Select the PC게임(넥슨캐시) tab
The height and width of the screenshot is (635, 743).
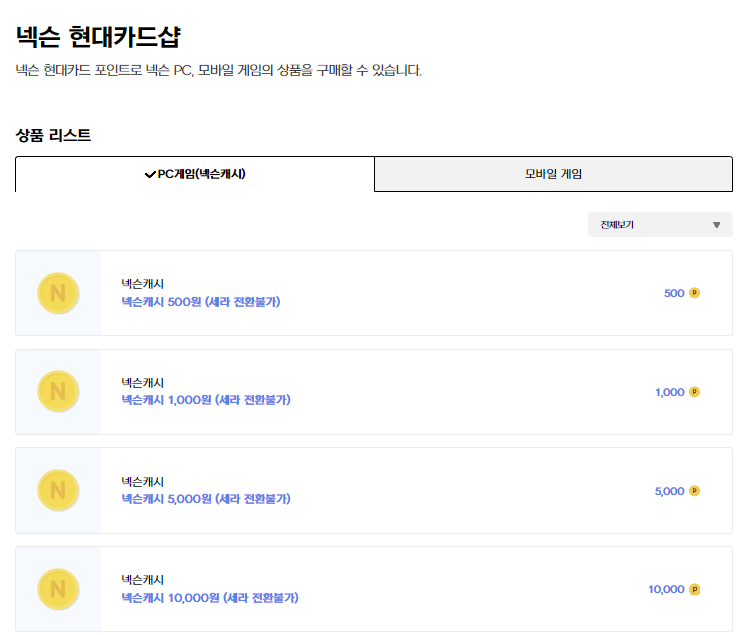(x=195, y=174)
